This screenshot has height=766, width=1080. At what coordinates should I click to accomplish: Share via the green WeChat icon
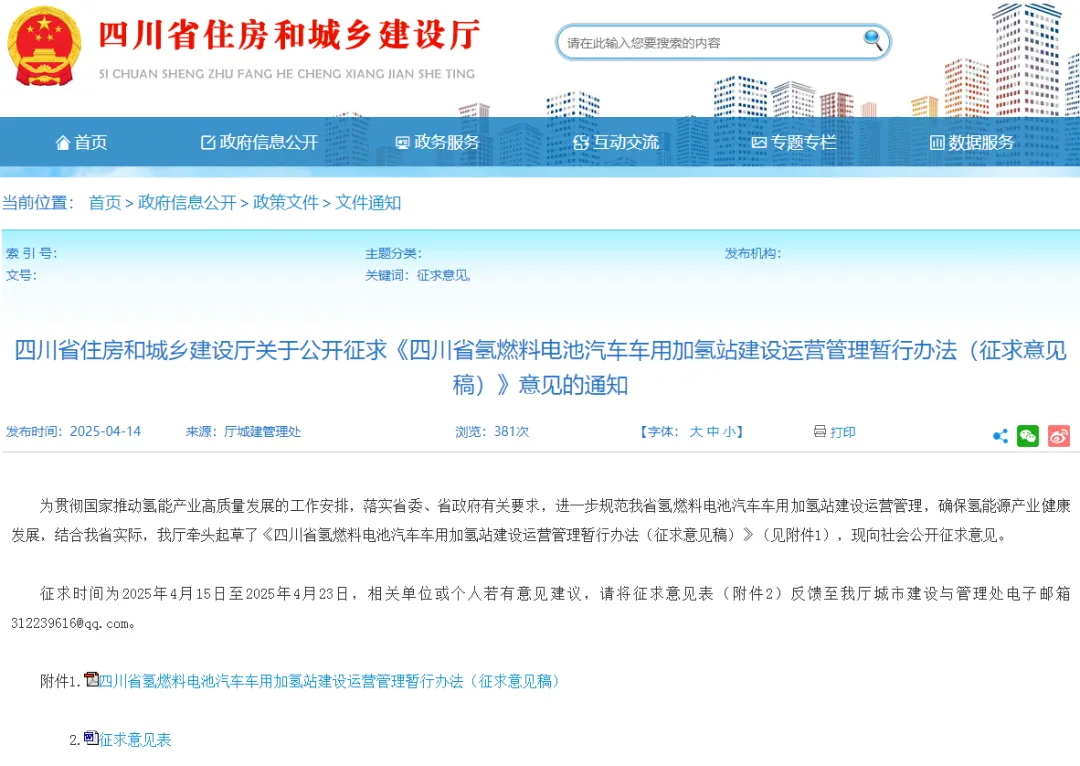1028,436
